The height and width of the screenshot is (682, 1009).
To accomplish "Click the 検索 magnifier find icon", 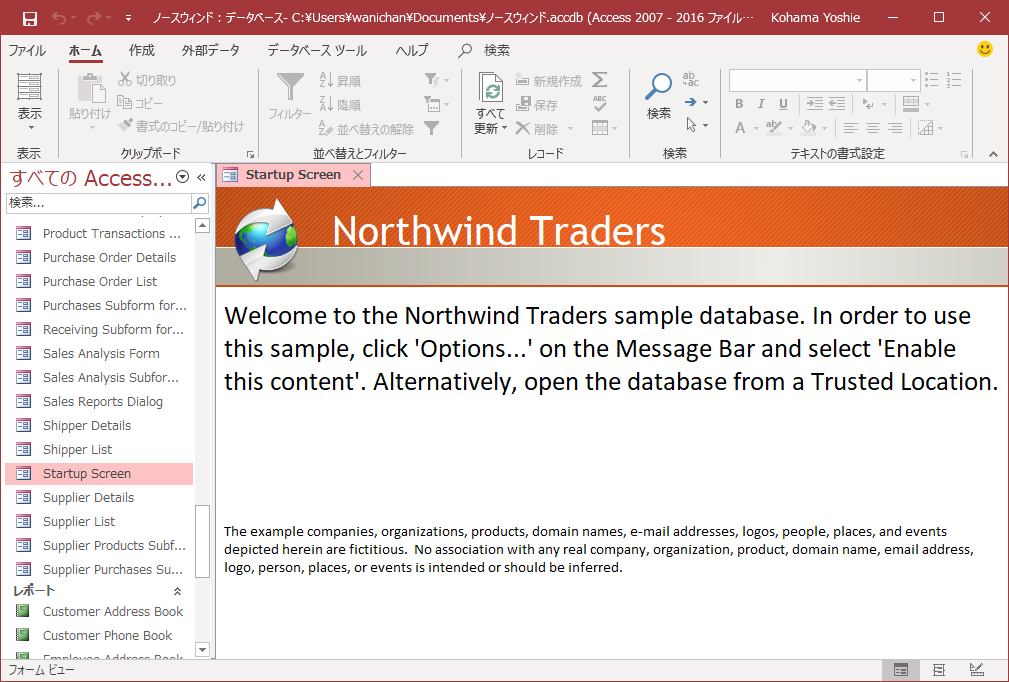I will [659, 87].
